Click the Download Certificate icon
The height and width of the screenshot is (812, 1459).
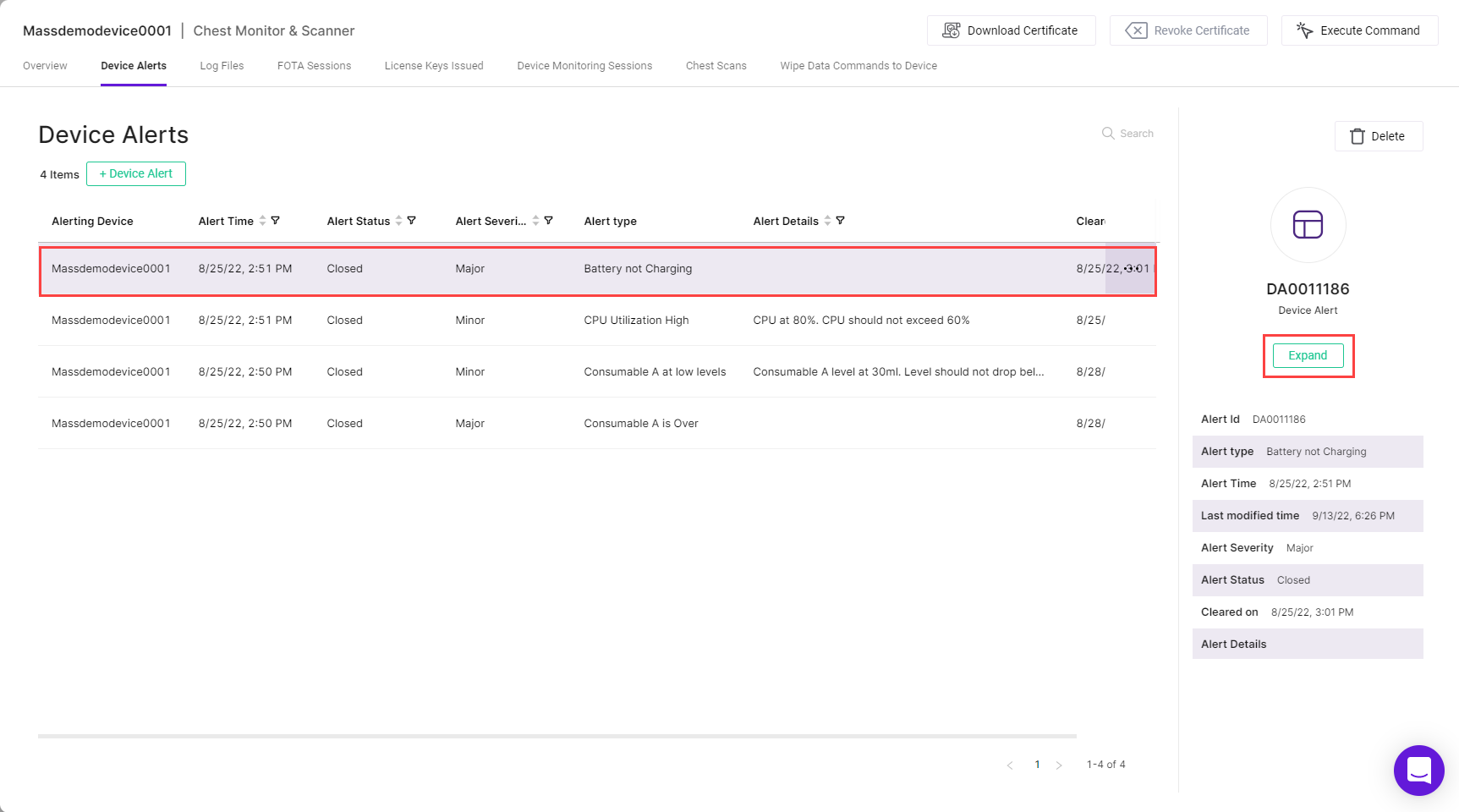[x=952, y=30]
